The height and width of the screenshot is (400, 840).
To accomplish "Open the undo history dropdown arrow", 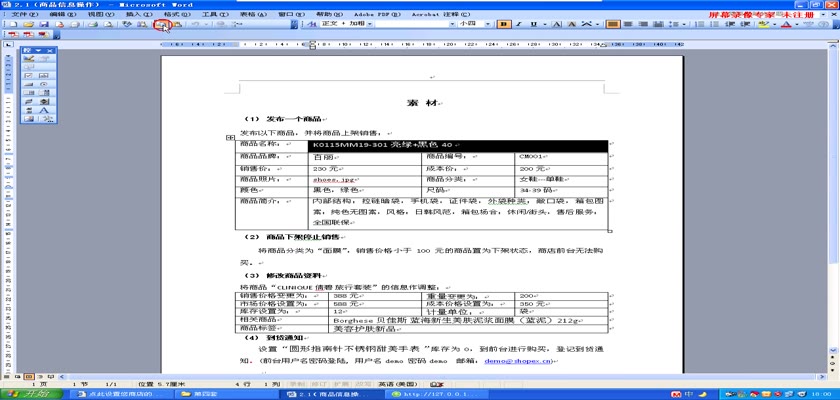I will coord(206,24).
